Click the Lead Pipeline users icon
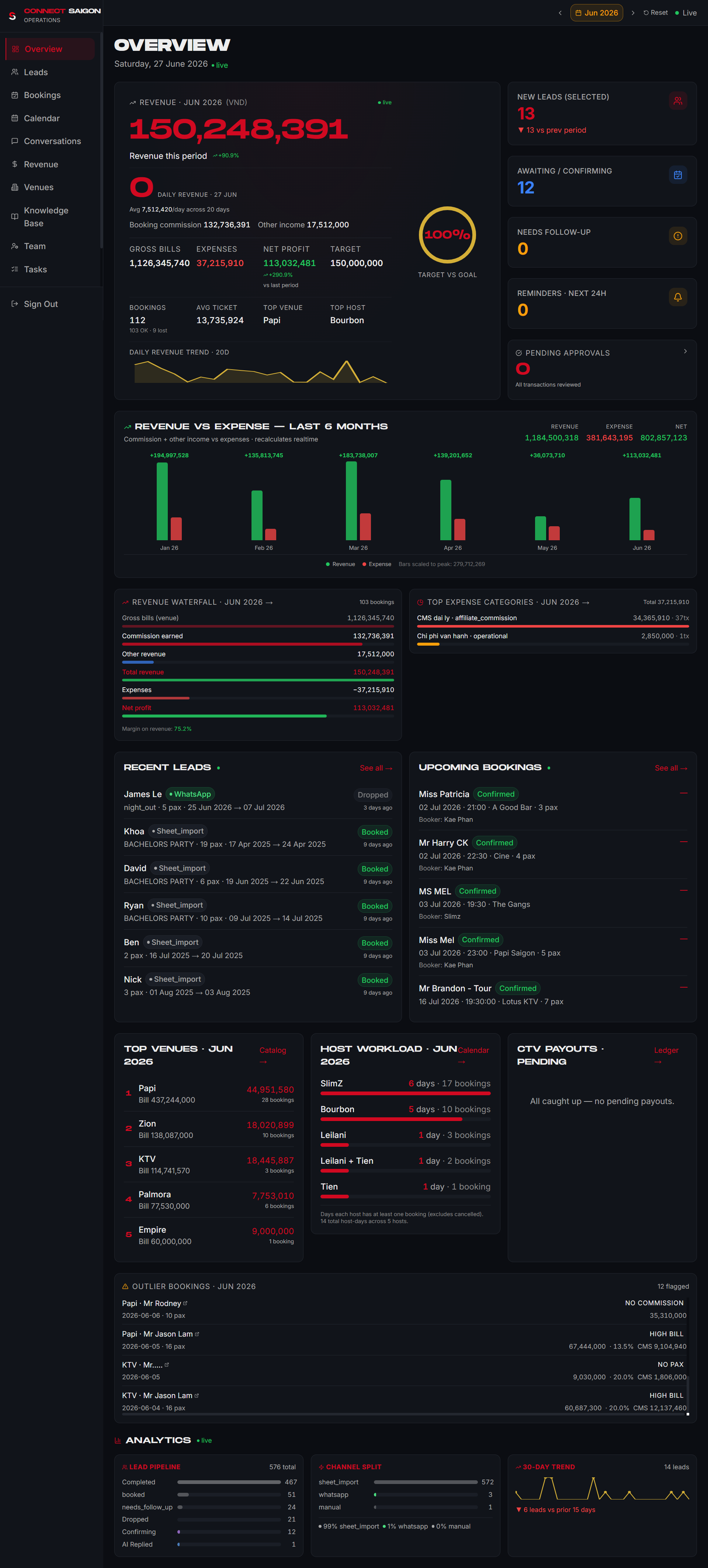Image resolution: width=708 pixels, height=1568 pixels. tap(125, 1467)
